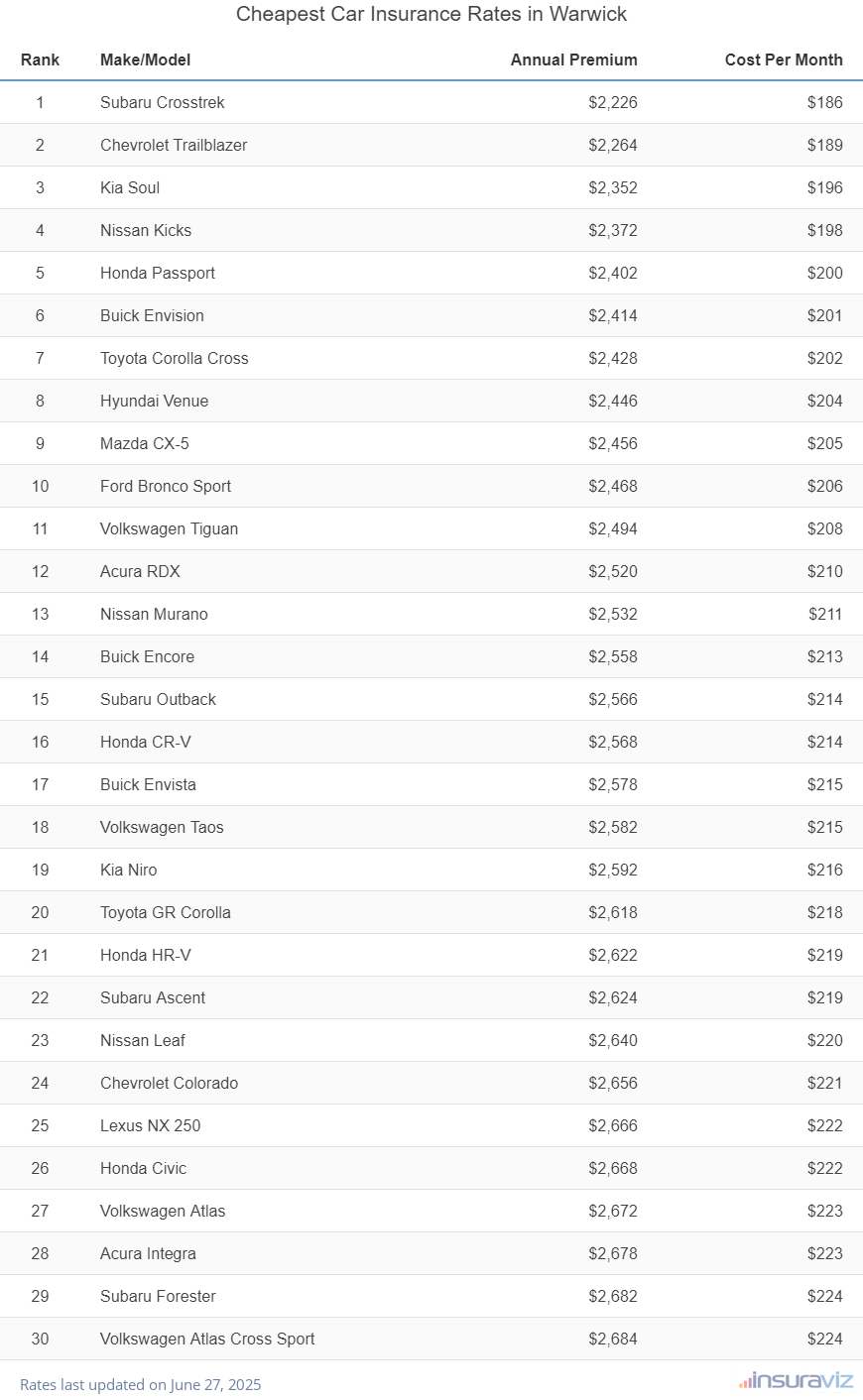Click the Make/Model column header
The height and width of the screenshot is (1400, 863).
click(x=145, y=59)
